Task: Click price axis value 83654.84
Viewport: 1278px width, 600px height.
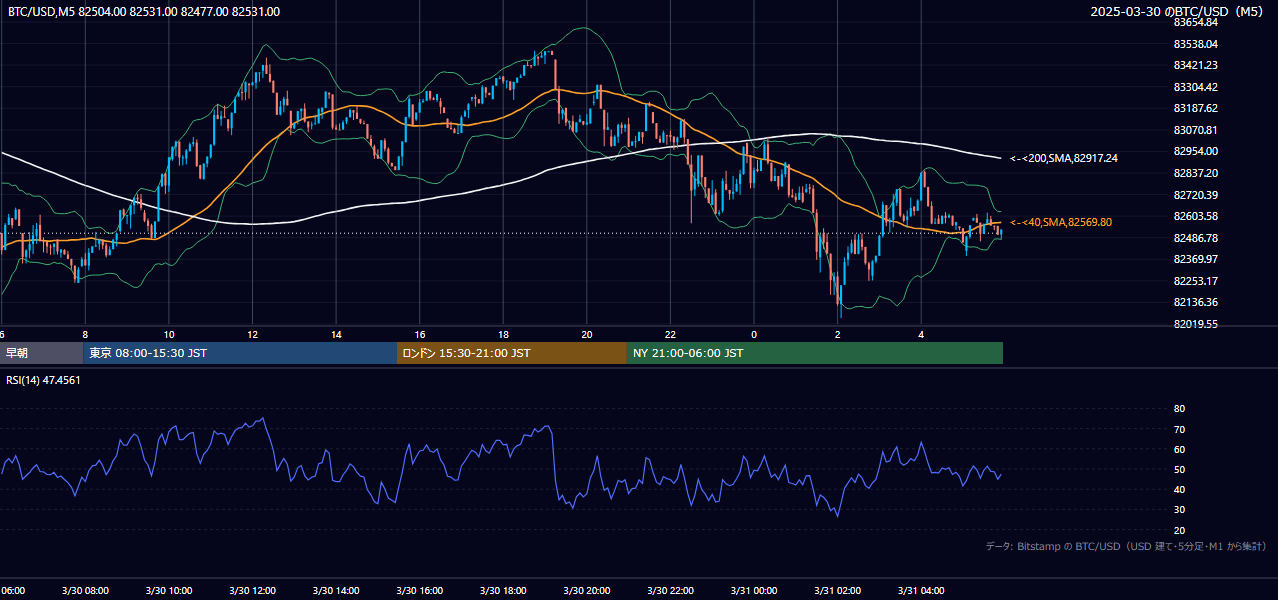Action: pyautogui.click(x=1196, y=22)
